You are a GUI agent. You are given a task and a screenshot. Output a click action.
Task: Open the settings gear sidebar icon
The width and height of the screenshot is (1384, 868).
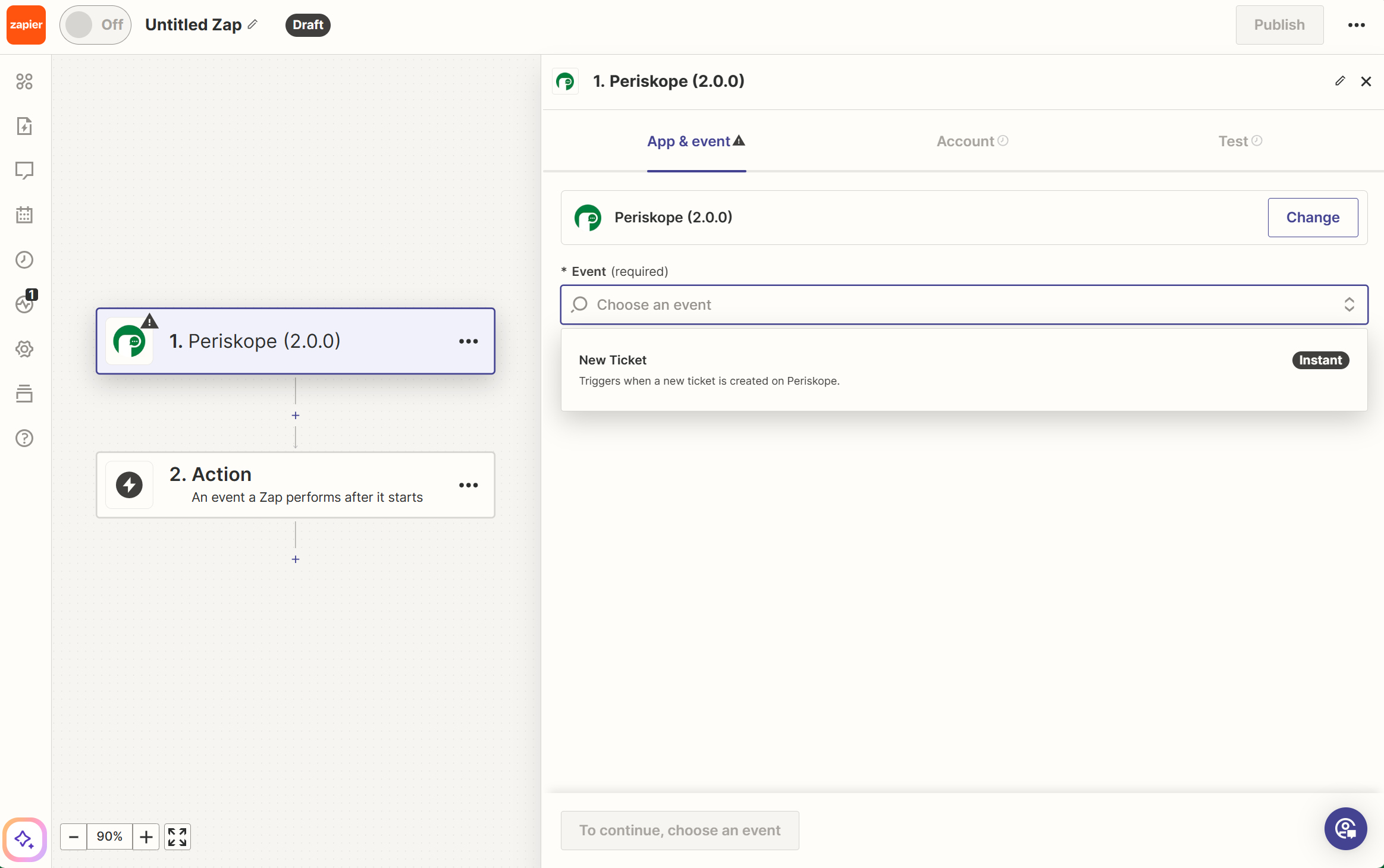click(x=24, y=349)
